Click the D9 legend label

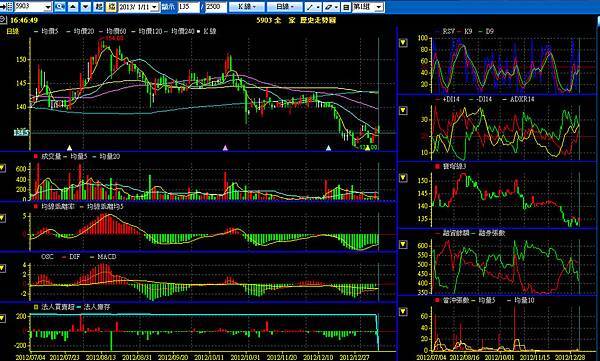coord(489,31)
